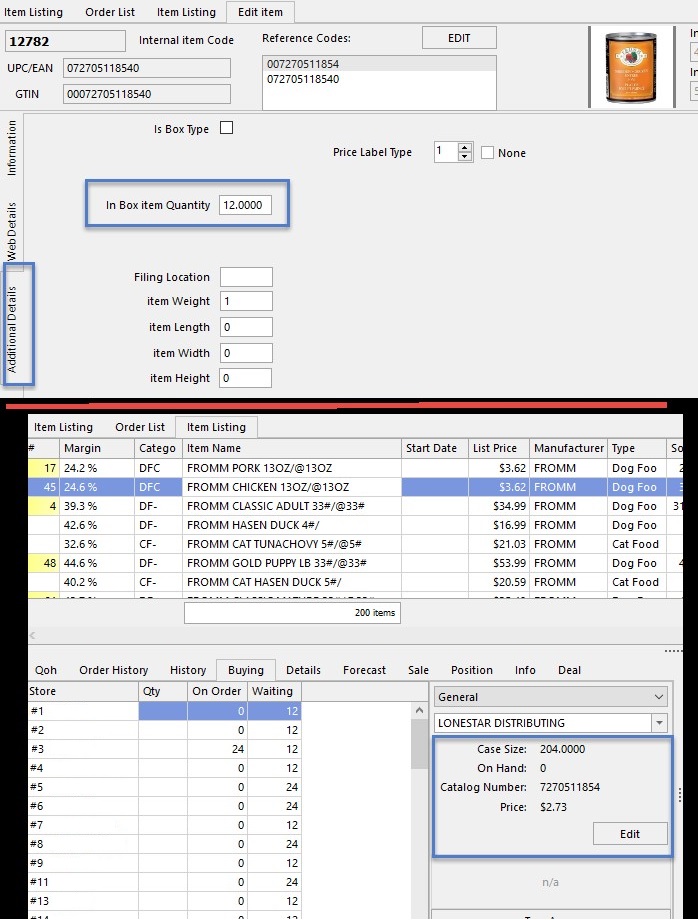
Task: Open the History tab
Action: click(188, 670)
